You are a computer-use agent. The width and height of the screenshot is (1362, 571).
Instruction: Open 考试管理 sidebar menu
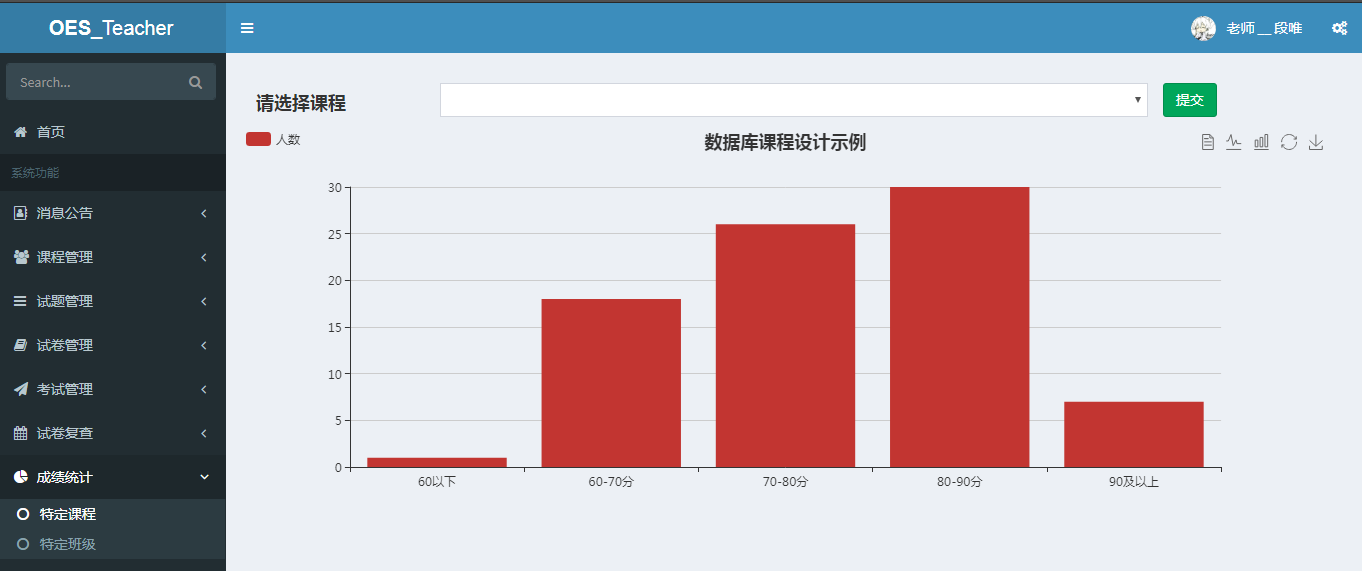click(x=112, y=389)
